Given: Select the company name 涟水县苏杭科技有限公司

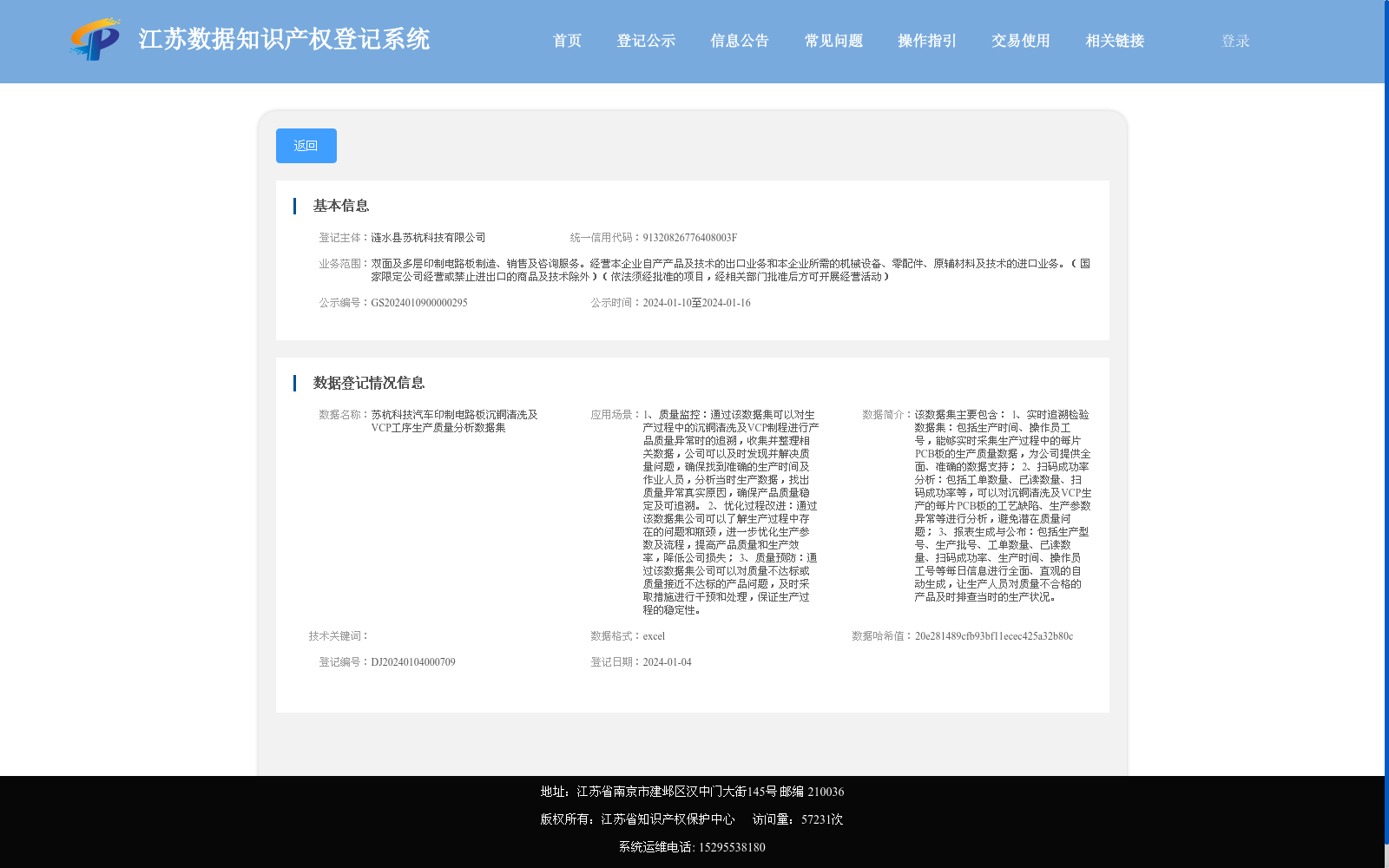Looking at the screenshot, I should click(x=428, y=238).
